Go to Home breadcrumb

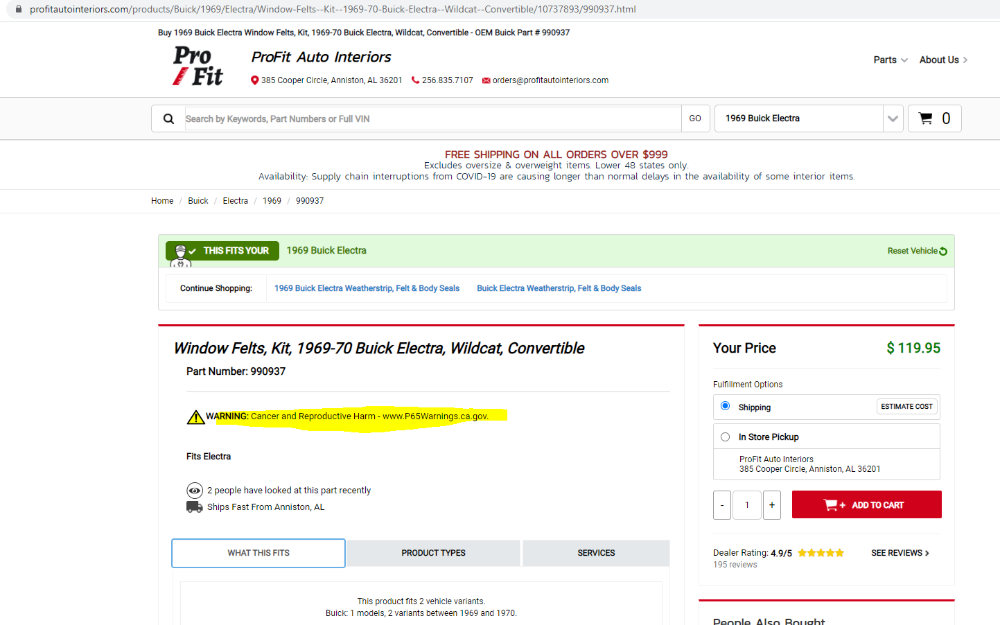point(162,201)
